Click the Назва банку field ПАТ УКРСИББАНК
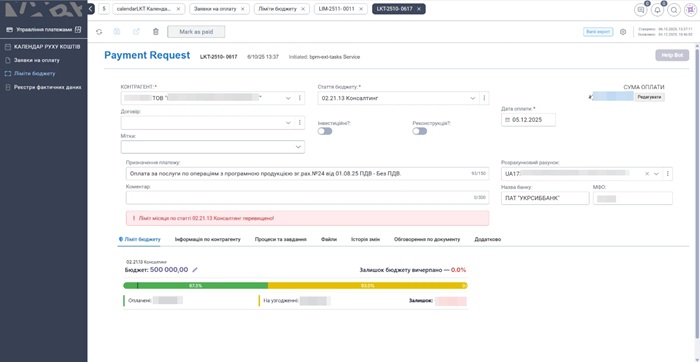Image resolution: width=700 pixels, height=362 pixels. click(x=545, y=198)
